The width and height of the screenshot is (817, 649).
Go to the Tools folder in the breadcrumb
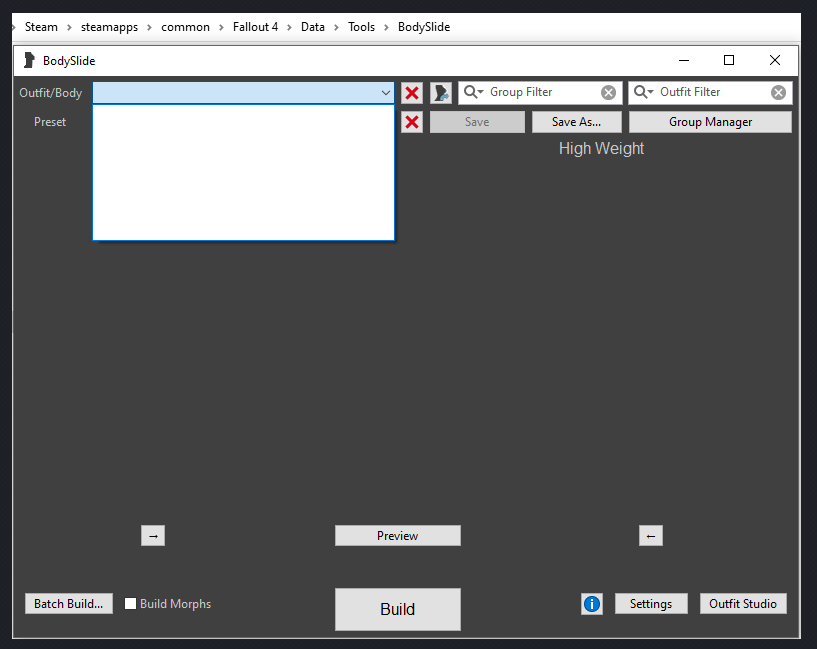361,27
